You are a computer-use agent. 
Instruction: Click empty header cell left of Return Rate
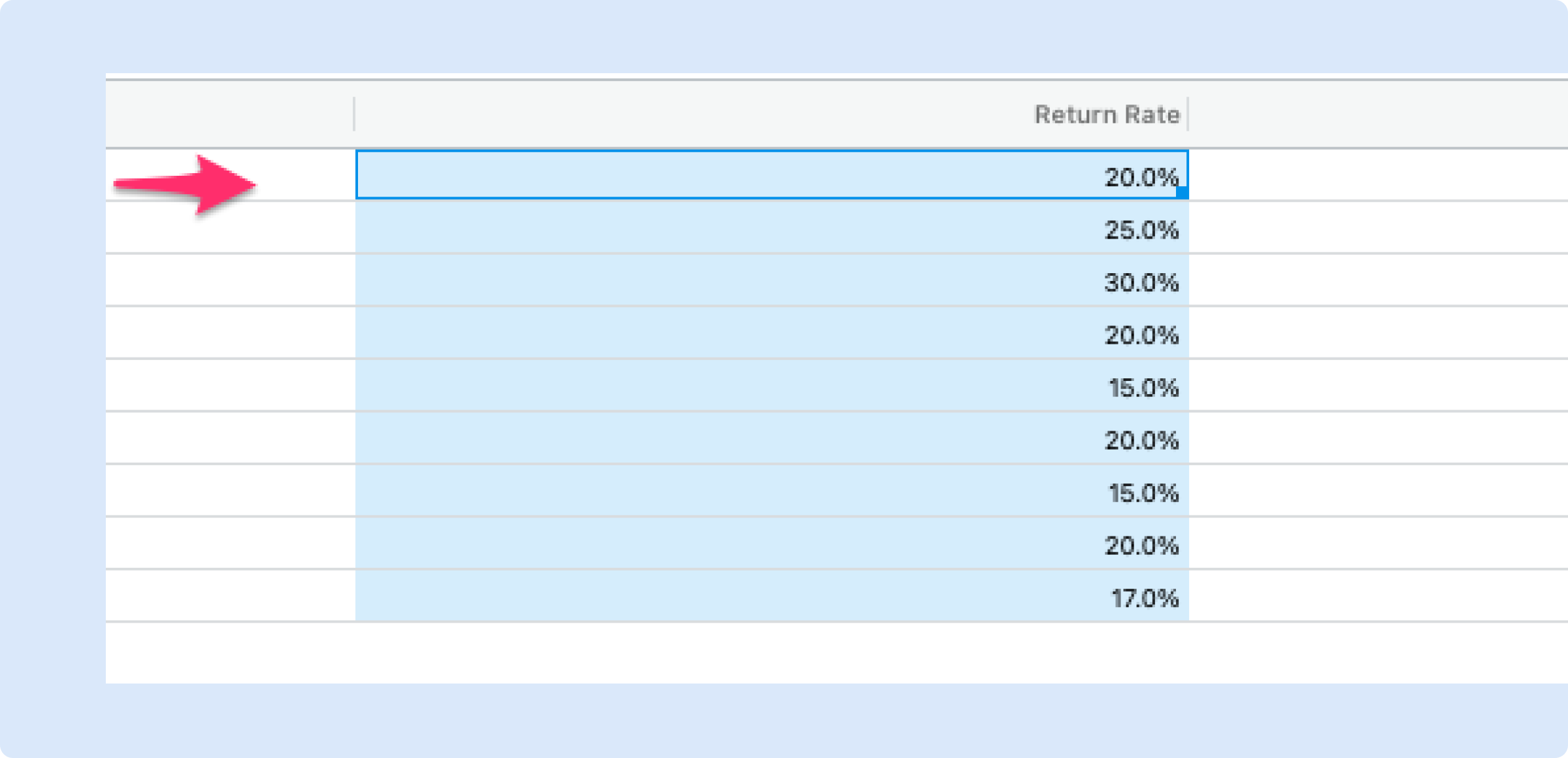coord(229,114)
